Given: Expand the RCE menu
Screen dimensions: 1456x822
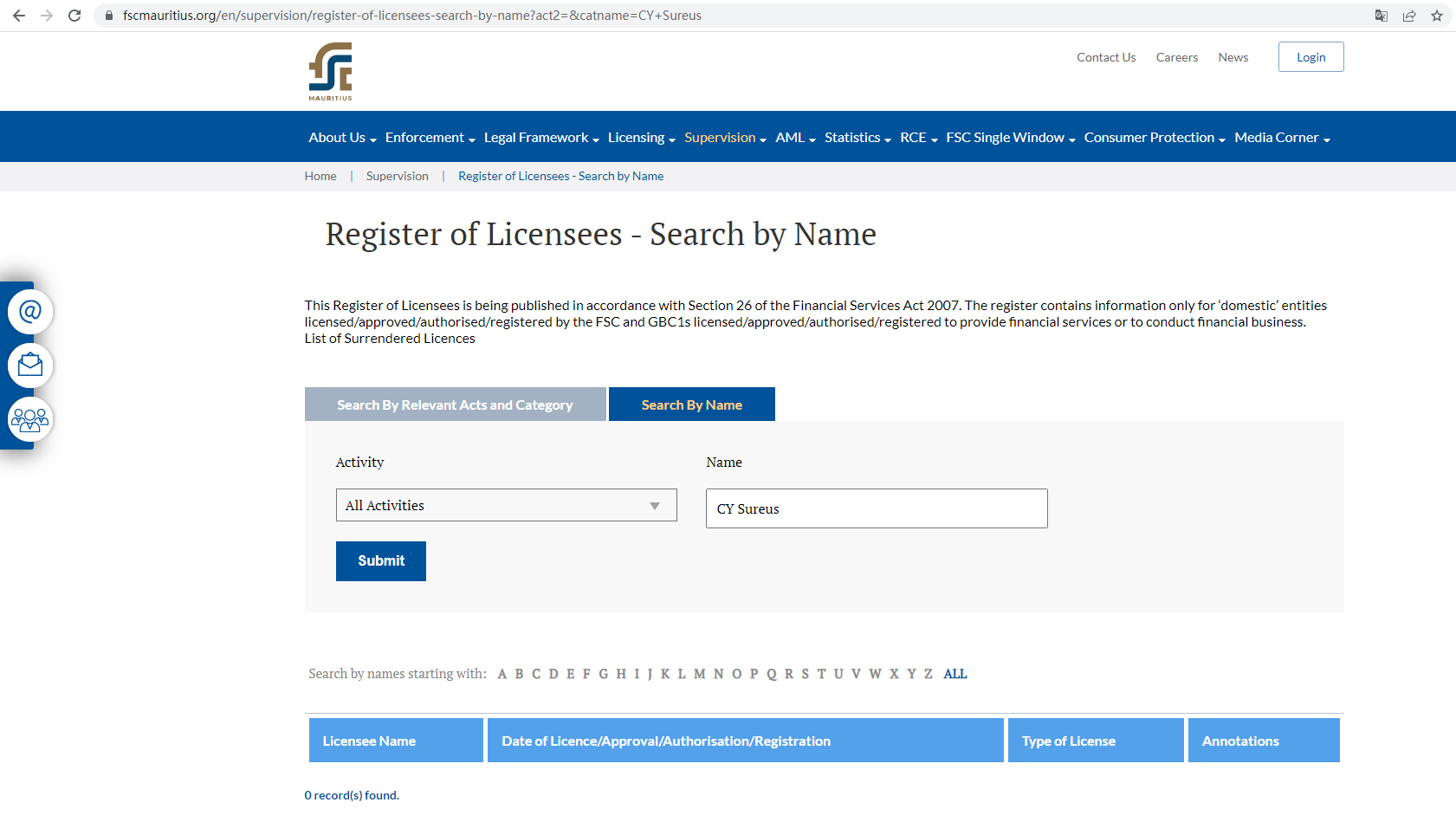Looking at the screenshot, I should coord(919,138).
